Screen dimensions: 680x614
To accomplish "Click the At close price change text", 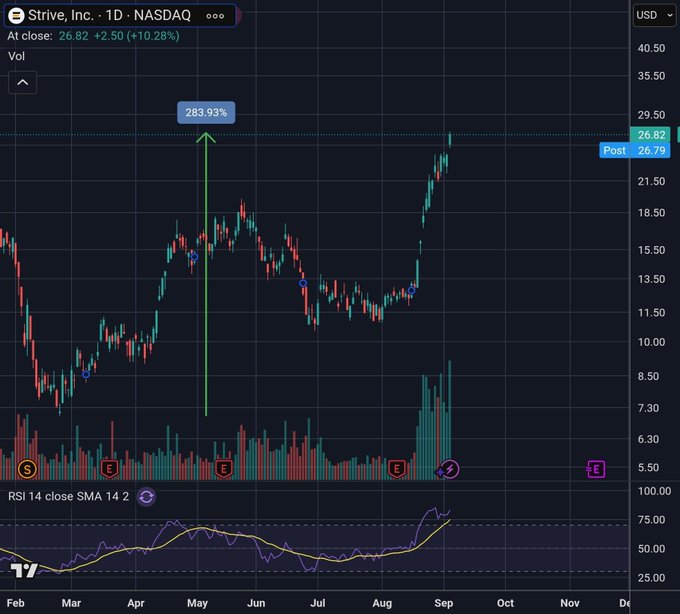I will coord(93,36).
